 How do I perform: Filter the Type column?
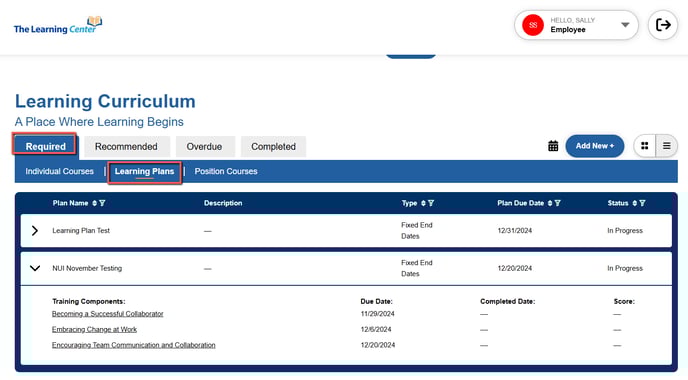(431, 203)
